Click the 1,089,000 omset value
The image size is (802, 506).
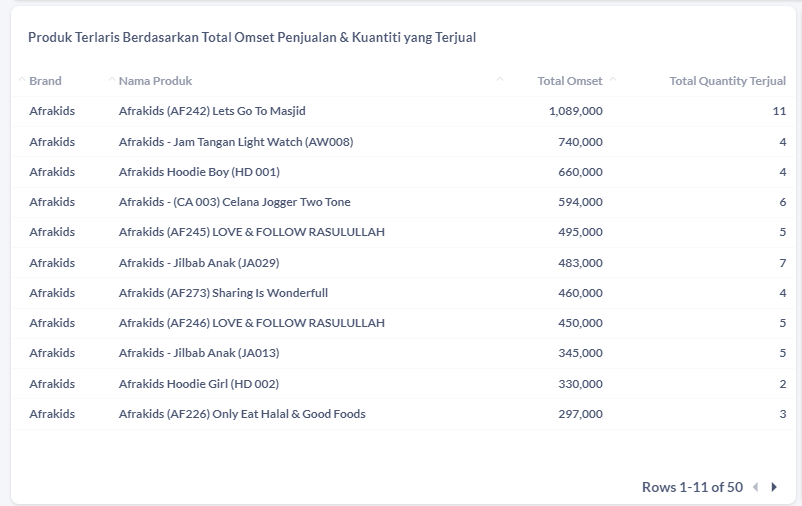click(x=575, y=111)
